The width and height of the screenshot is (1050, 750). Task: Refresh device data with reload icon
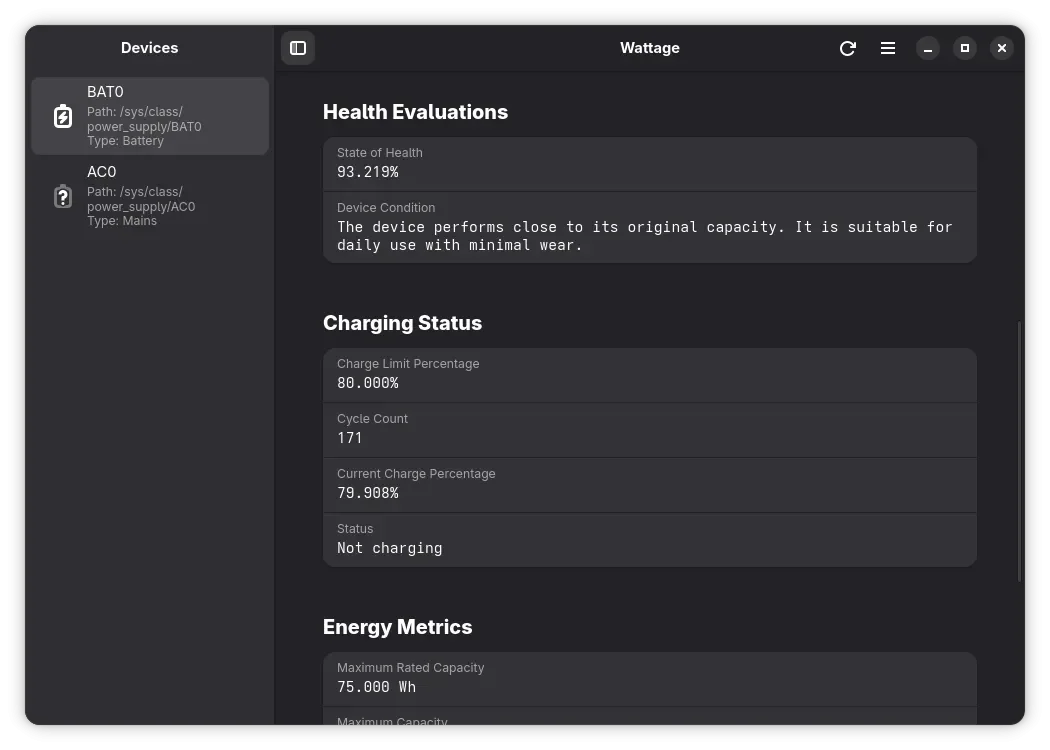(848, 48)
